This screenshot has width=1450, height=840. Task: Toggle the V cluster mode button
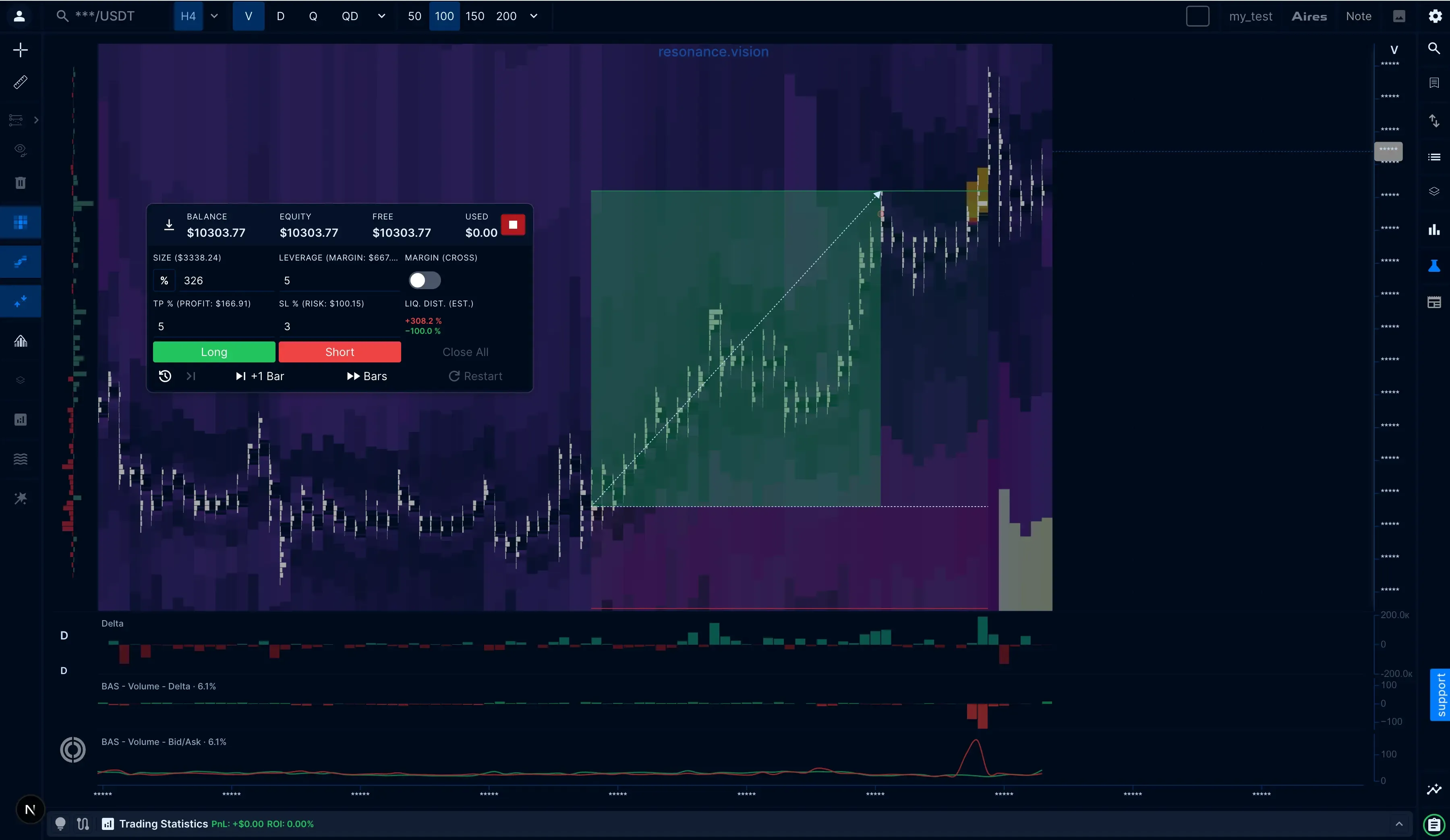(x=249, y=16)
